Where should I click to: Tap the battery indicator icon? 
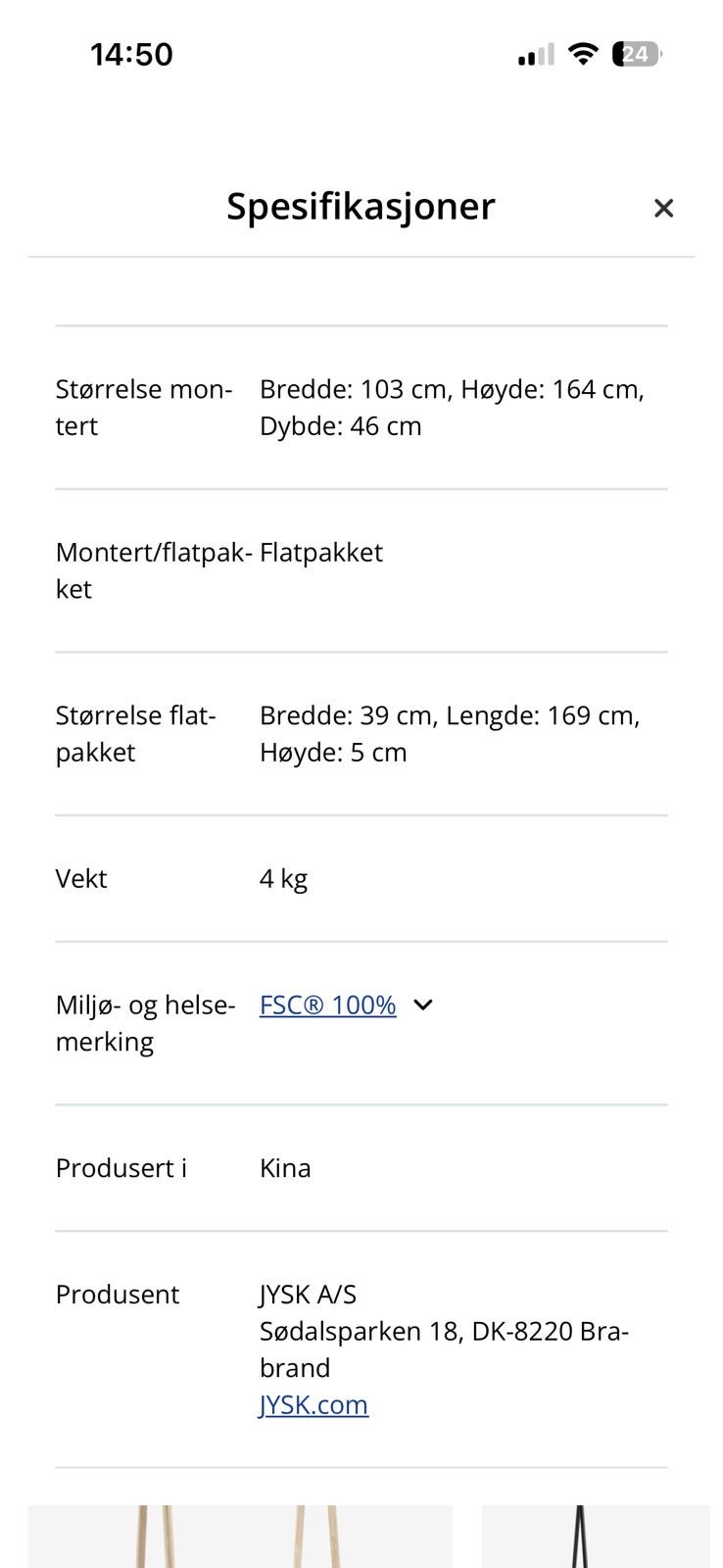tap(637, 54)
